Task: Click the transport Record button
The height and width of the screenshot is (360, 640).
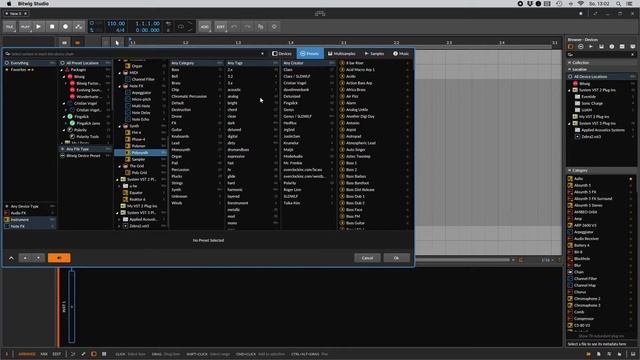Action: pyautogui.click(x=65, y=27)
